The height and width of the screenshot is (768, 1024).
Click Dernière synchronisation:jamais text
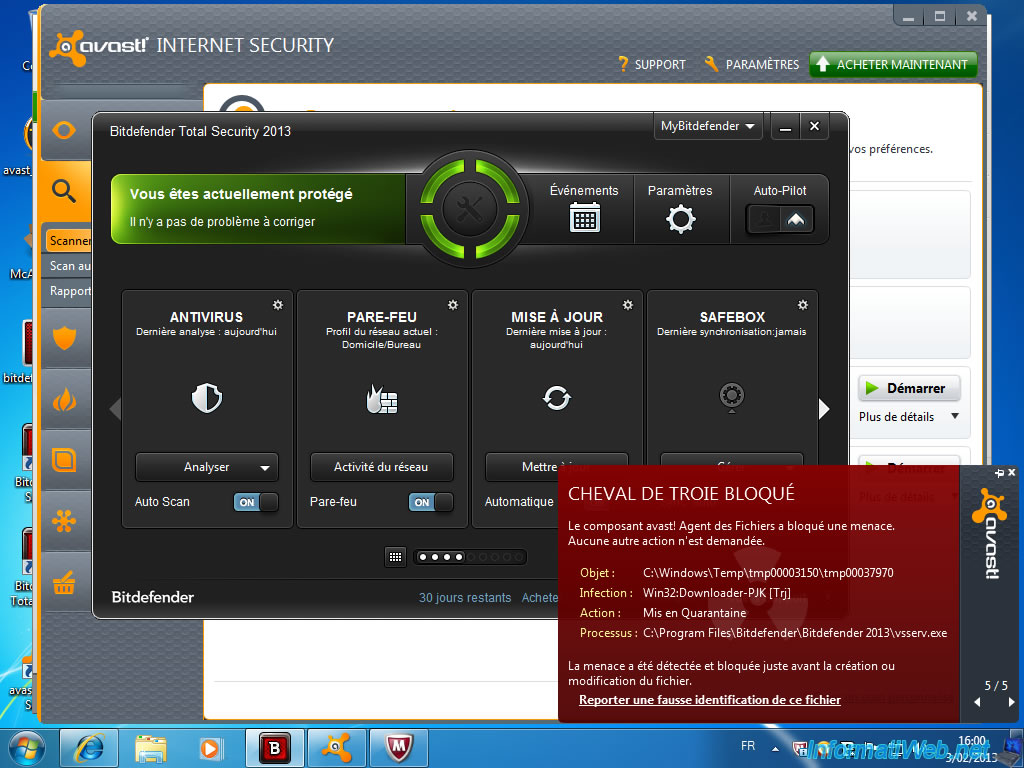pos(731,332)
